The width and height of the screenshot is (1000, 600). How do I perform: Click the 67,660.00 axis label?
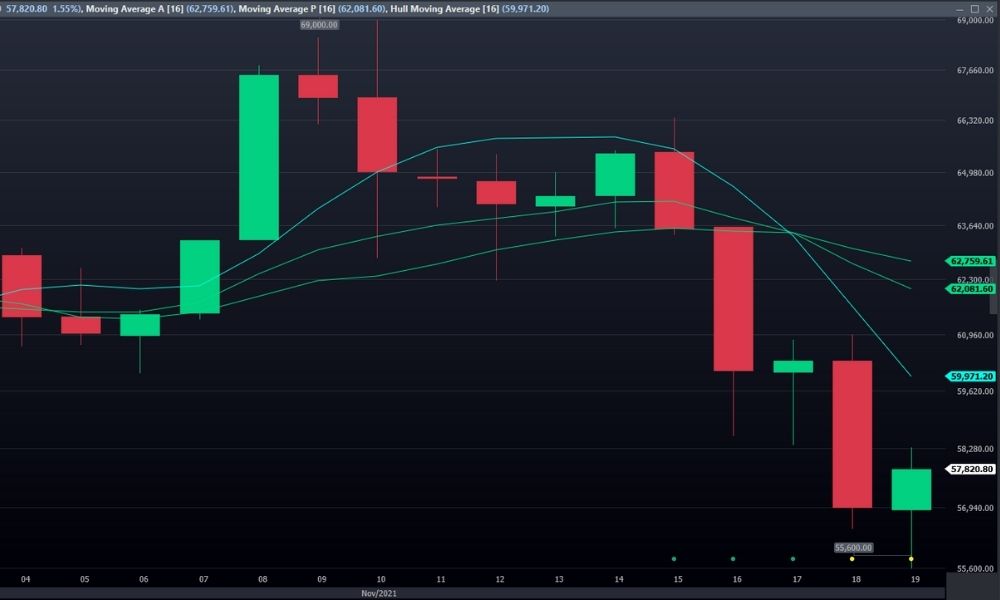click(975, 70)
